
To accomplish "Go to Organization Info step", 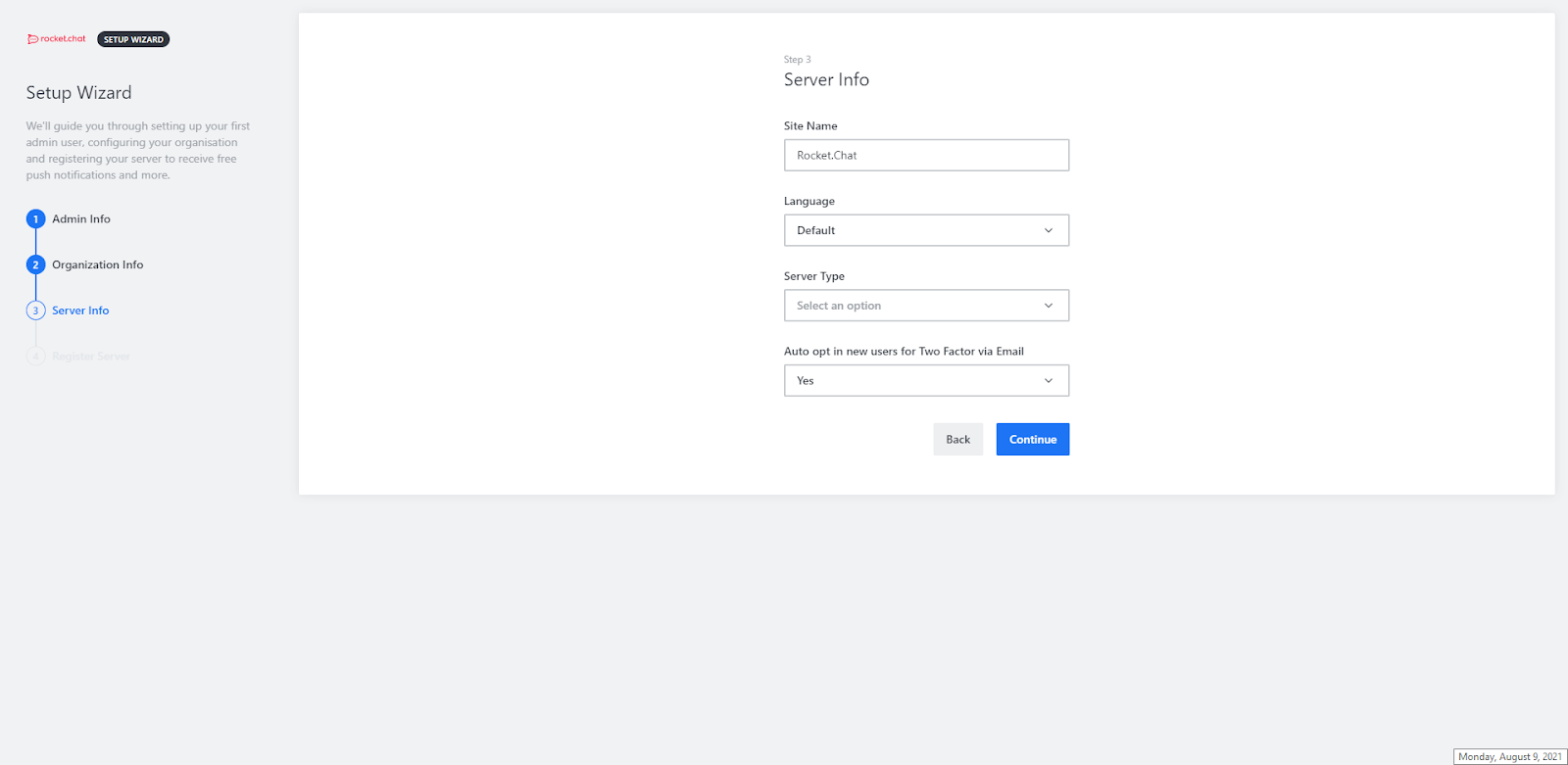I will [98, 265].
